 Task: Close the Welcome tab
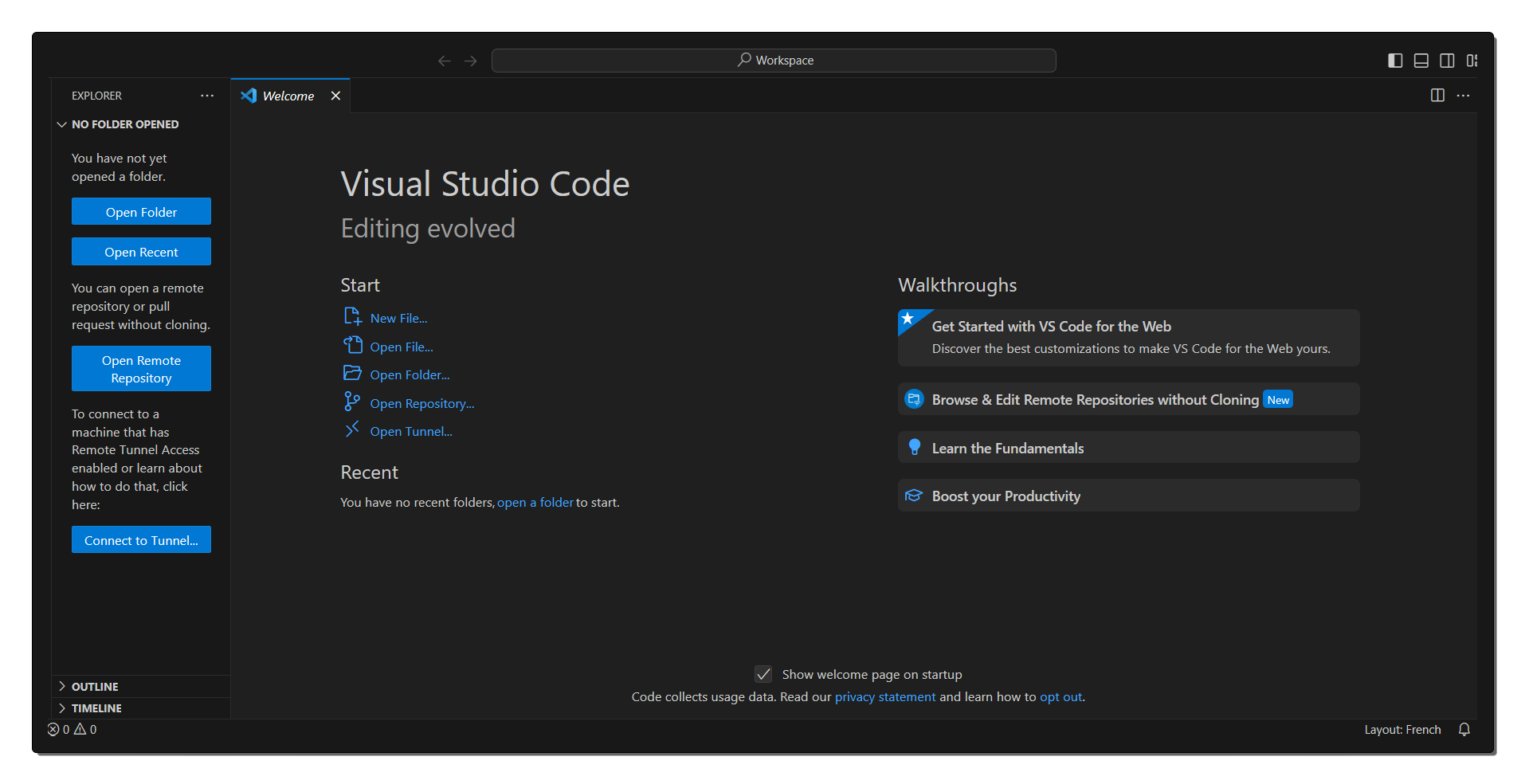coord(336,96)
